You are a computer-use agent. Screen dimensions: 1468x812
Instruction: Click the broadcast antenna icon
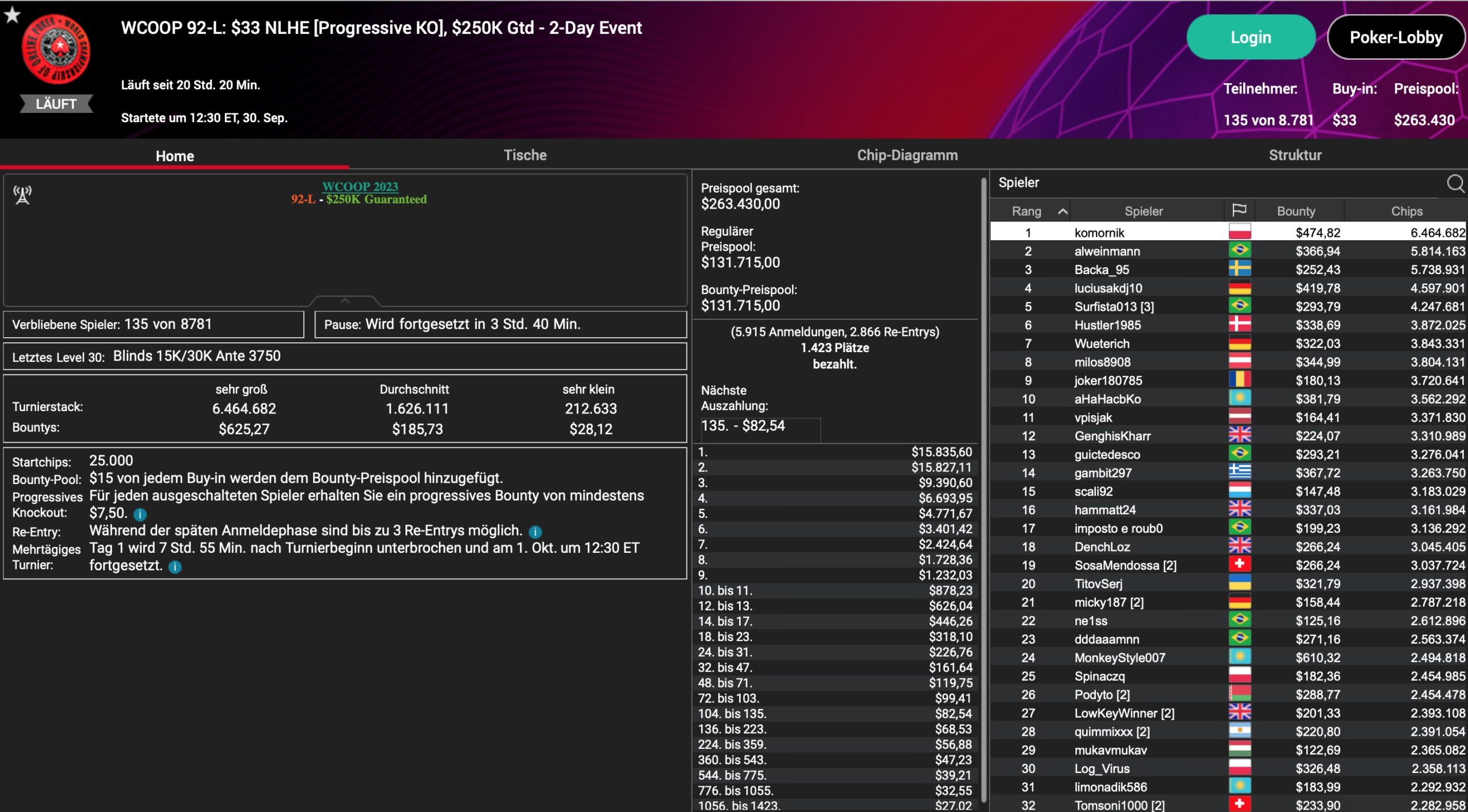pyautogui.click(x=23, y=195)
